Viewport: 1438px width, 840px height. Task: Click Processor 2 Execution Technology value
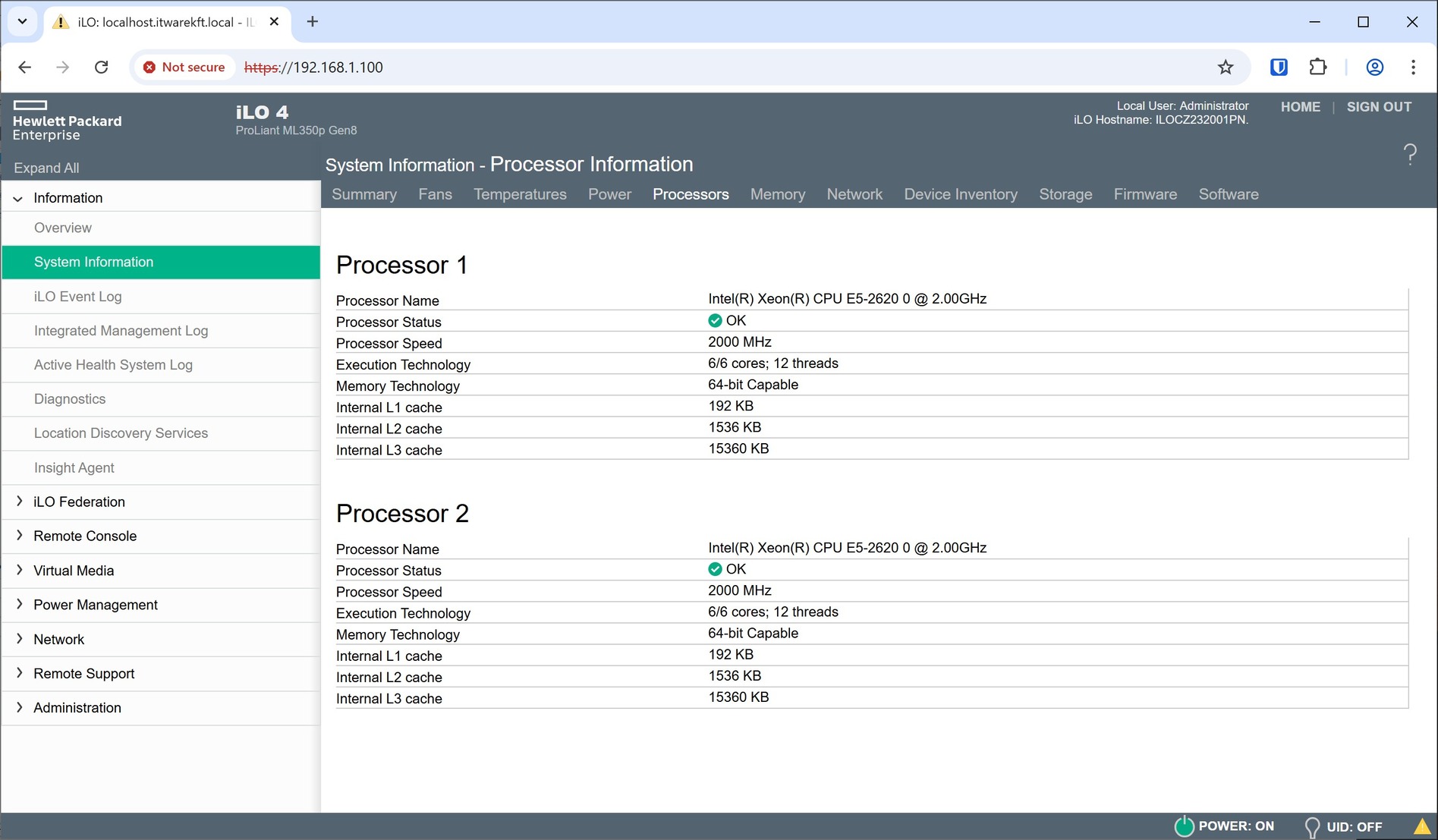coord(773,612)
